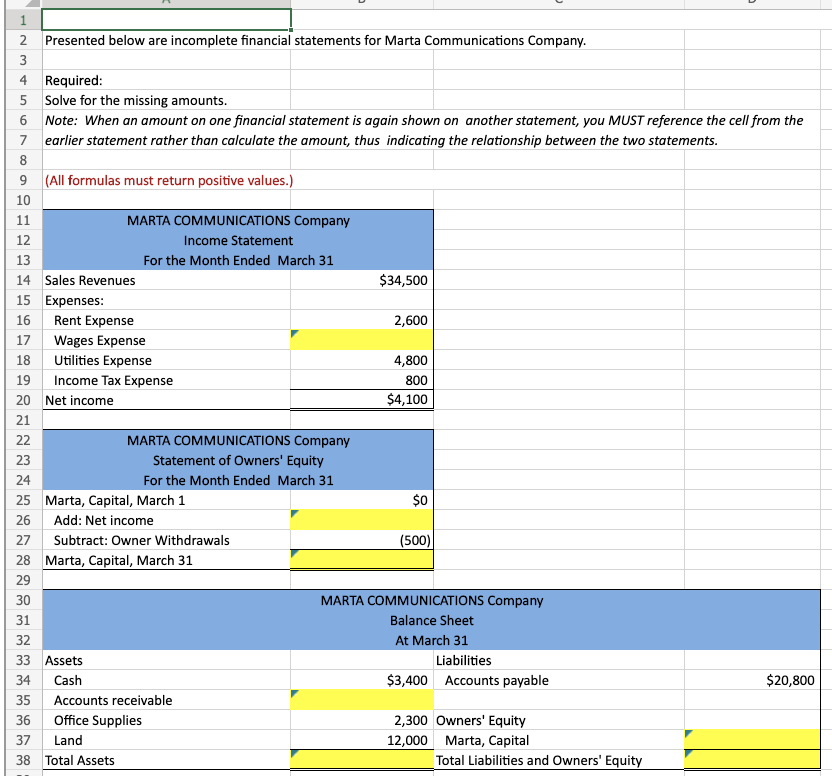Select the 'Net income' label in row 20
The width and height of the screenshot is (832, 776).
pyautogui.click(x=79, y=400)
